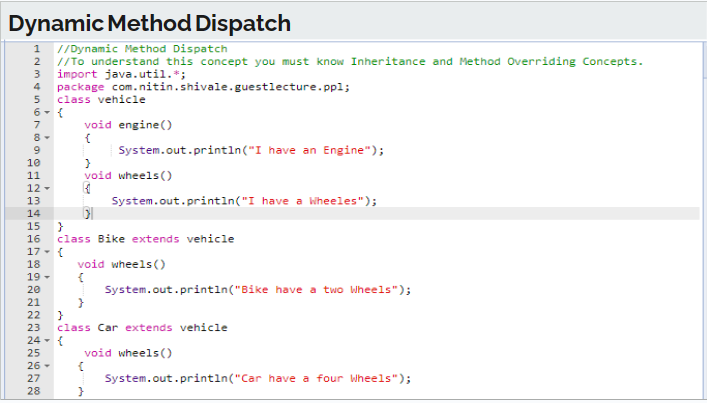The width and height of the screenshot is (707, 403).
Task: Click 'void wheels()' on line 25
Action: [x=128, y=353]
